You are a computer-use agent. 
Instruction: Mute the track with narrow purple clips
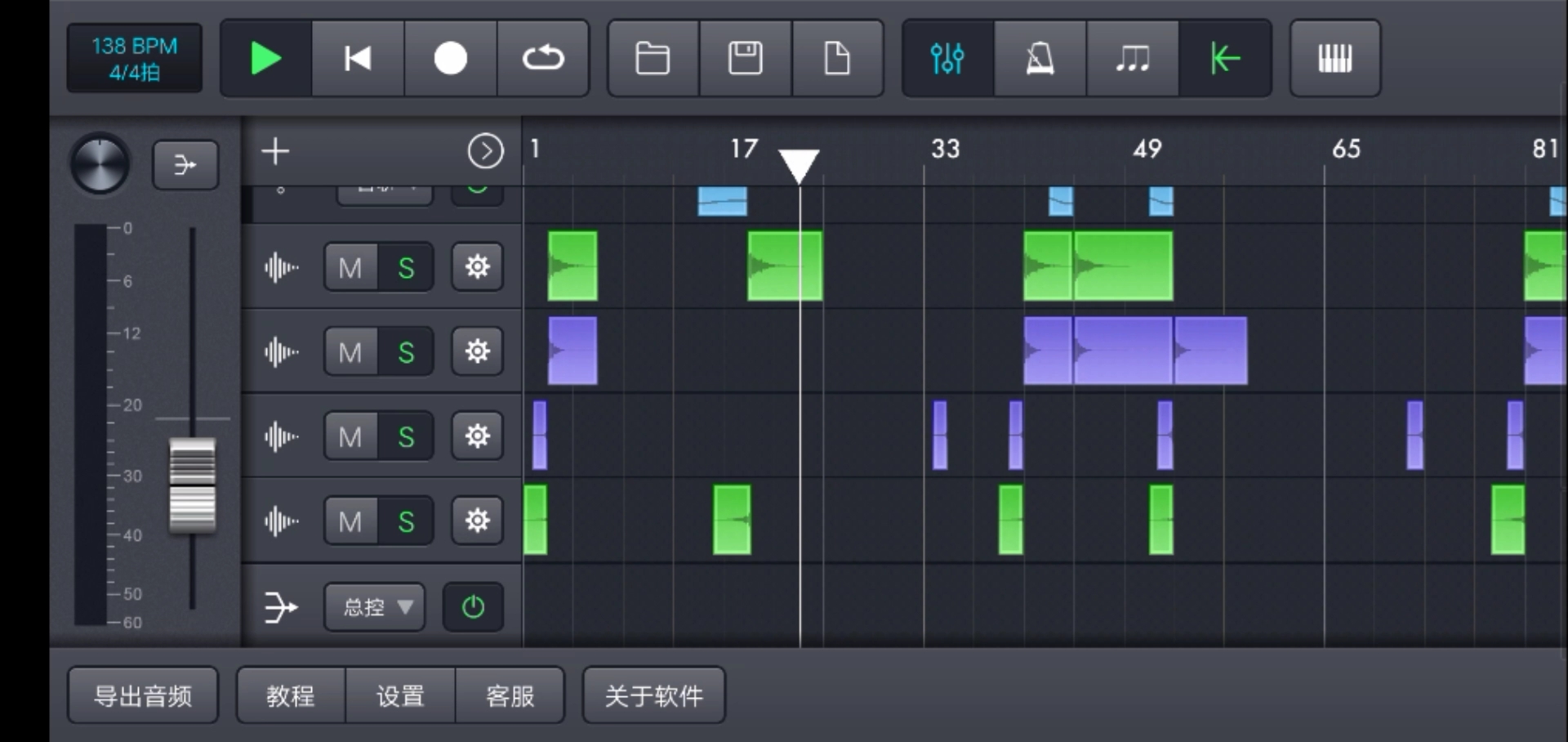pos(351,436)
